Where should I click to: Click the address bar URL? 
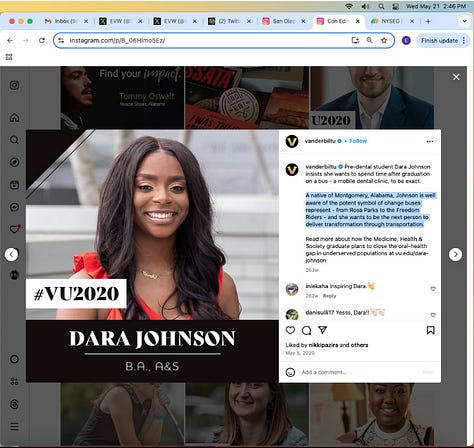coord(117,40)
